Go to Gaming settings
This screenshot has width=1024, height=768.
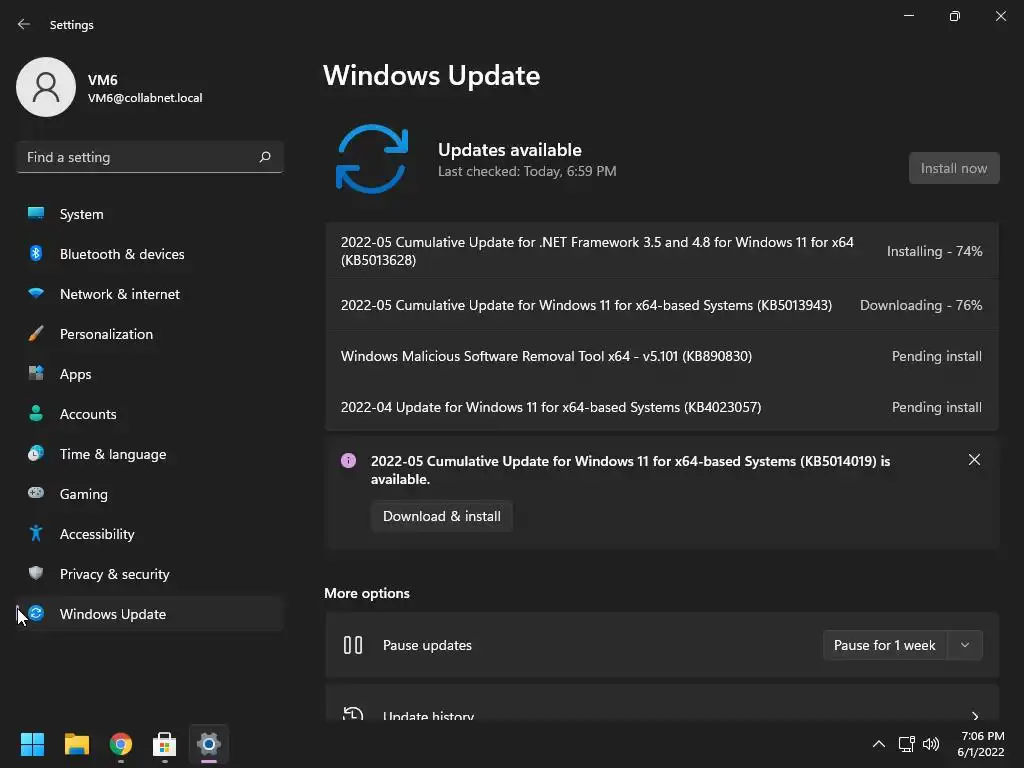point(150,494)
